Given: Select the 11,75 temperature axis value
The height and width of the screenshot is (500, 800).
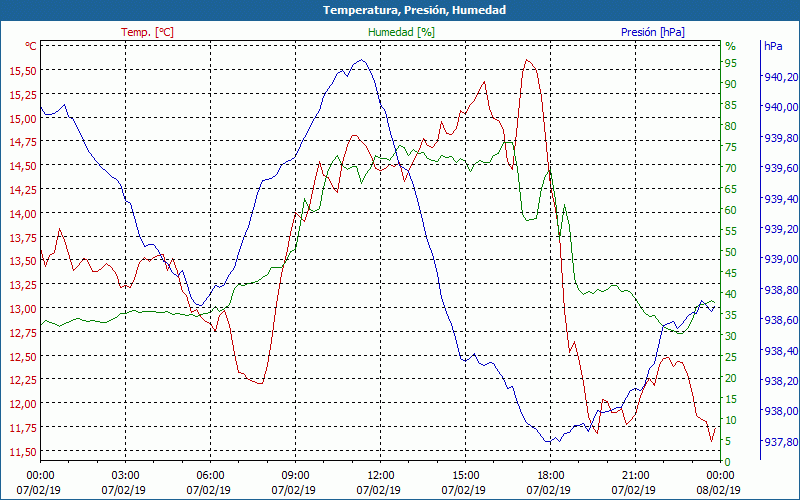Looking at the screenshot, I should pos(23,428).
